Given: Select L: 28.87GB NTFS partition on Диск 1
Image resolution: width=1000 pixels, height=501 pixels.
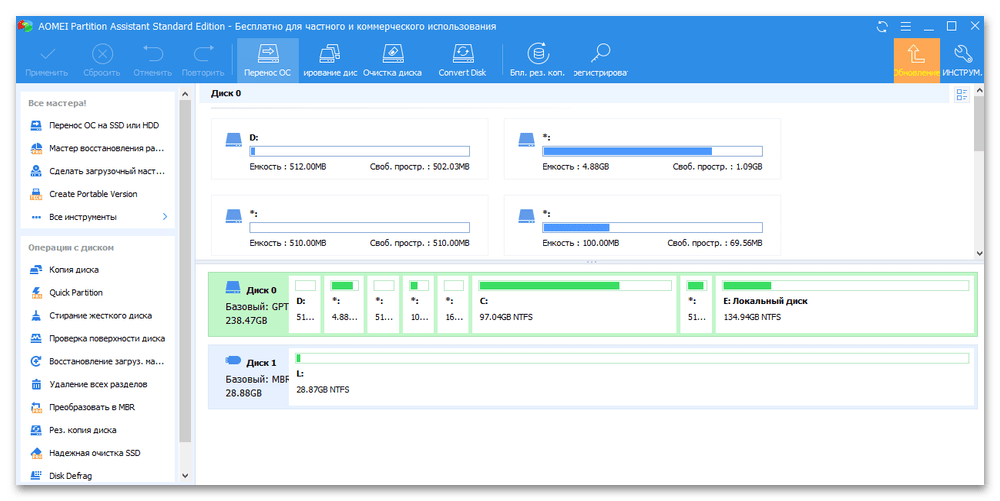Looking at the screenshot, I should tap(632, 377).
